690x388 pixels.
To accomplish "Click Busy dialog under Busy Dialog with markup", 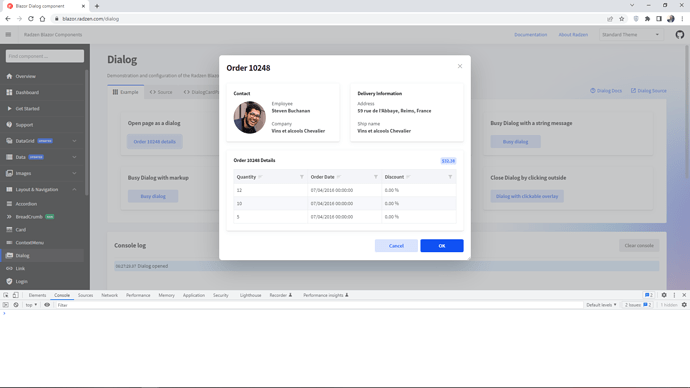I will (x=153, y=196).
